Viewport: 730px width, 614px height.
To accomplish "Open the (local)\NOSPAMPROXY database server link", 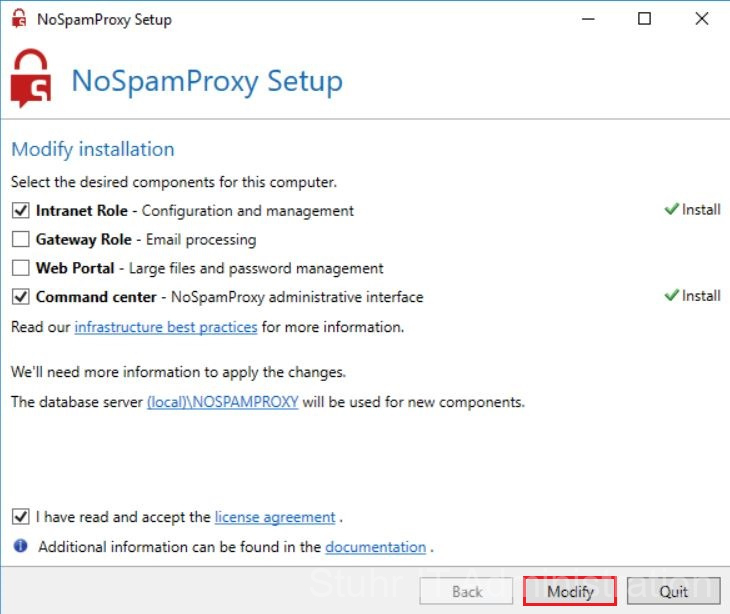I will [x=223, y=402].
